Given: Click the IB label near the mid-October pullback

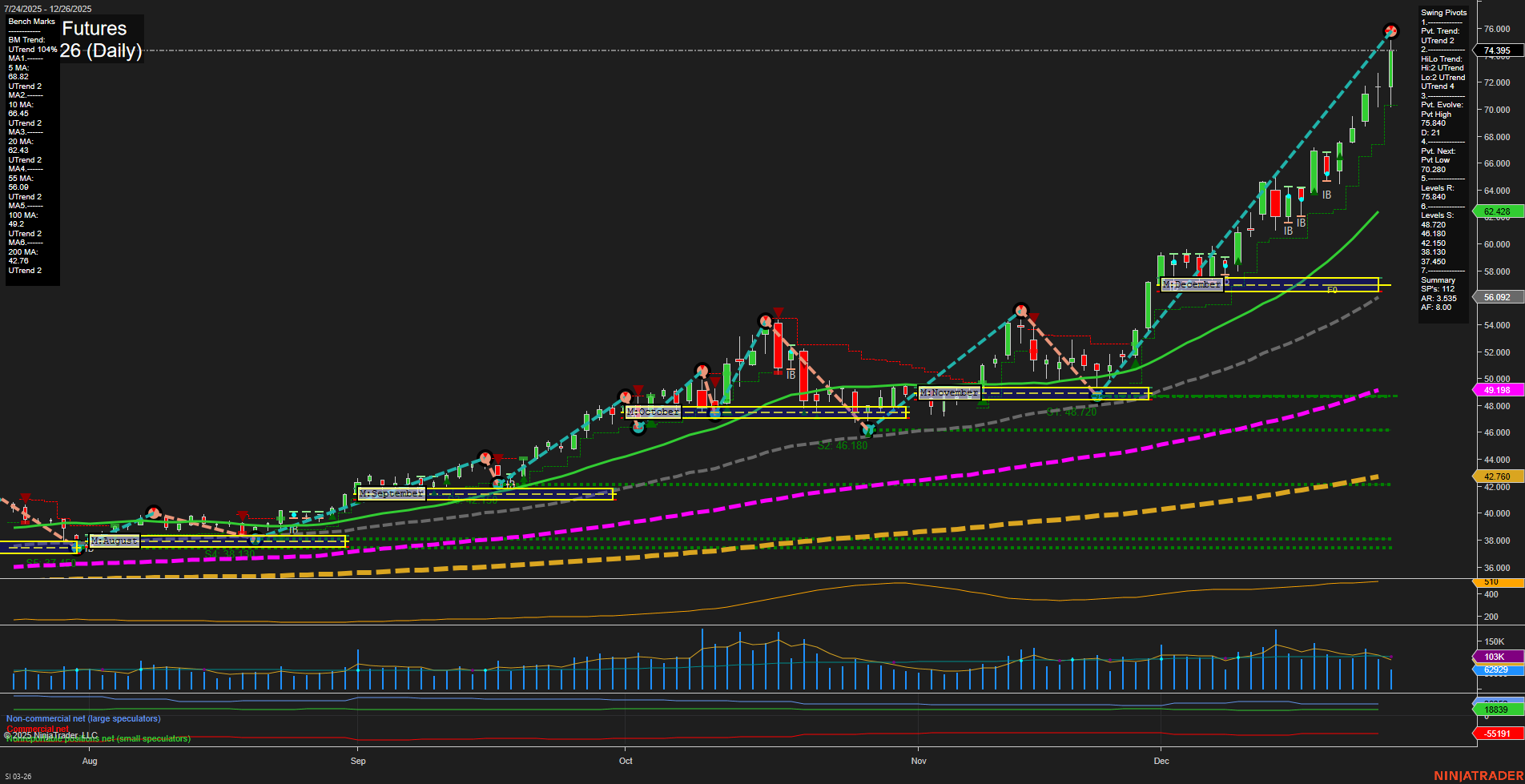Looking at the screenshot, I should click(x=791, y=373).
